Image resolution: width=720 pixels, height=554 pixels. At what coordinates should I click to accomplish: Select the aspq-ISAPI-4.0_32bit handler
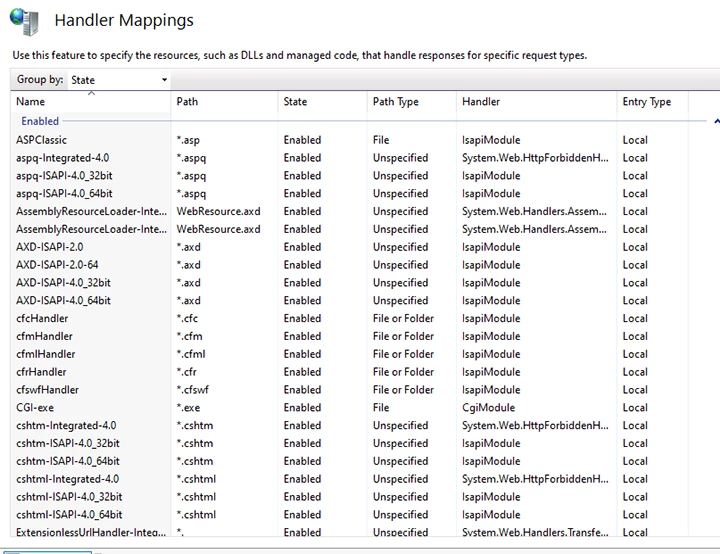pos(64,175)
